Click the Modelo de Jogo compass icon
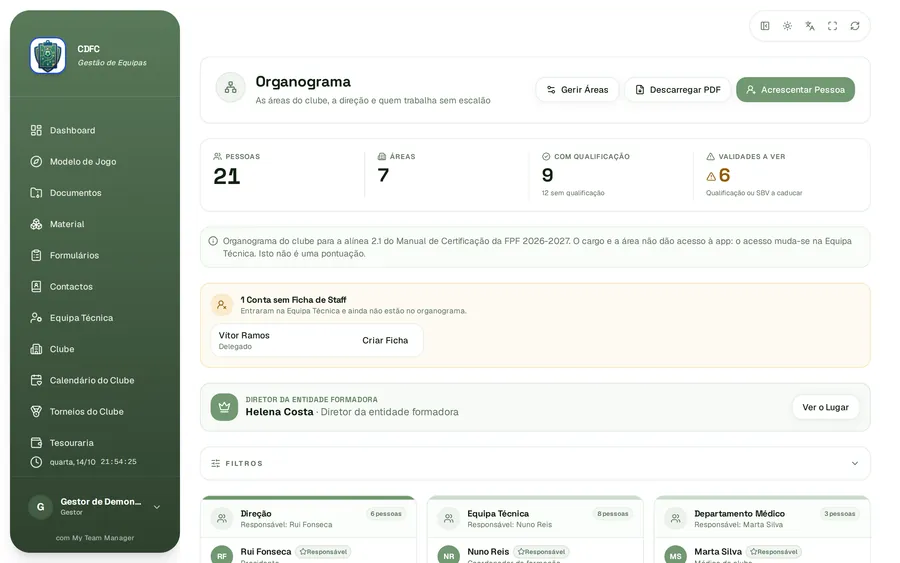The width and height of the screenshot is (900, 563). click(36, 161)
